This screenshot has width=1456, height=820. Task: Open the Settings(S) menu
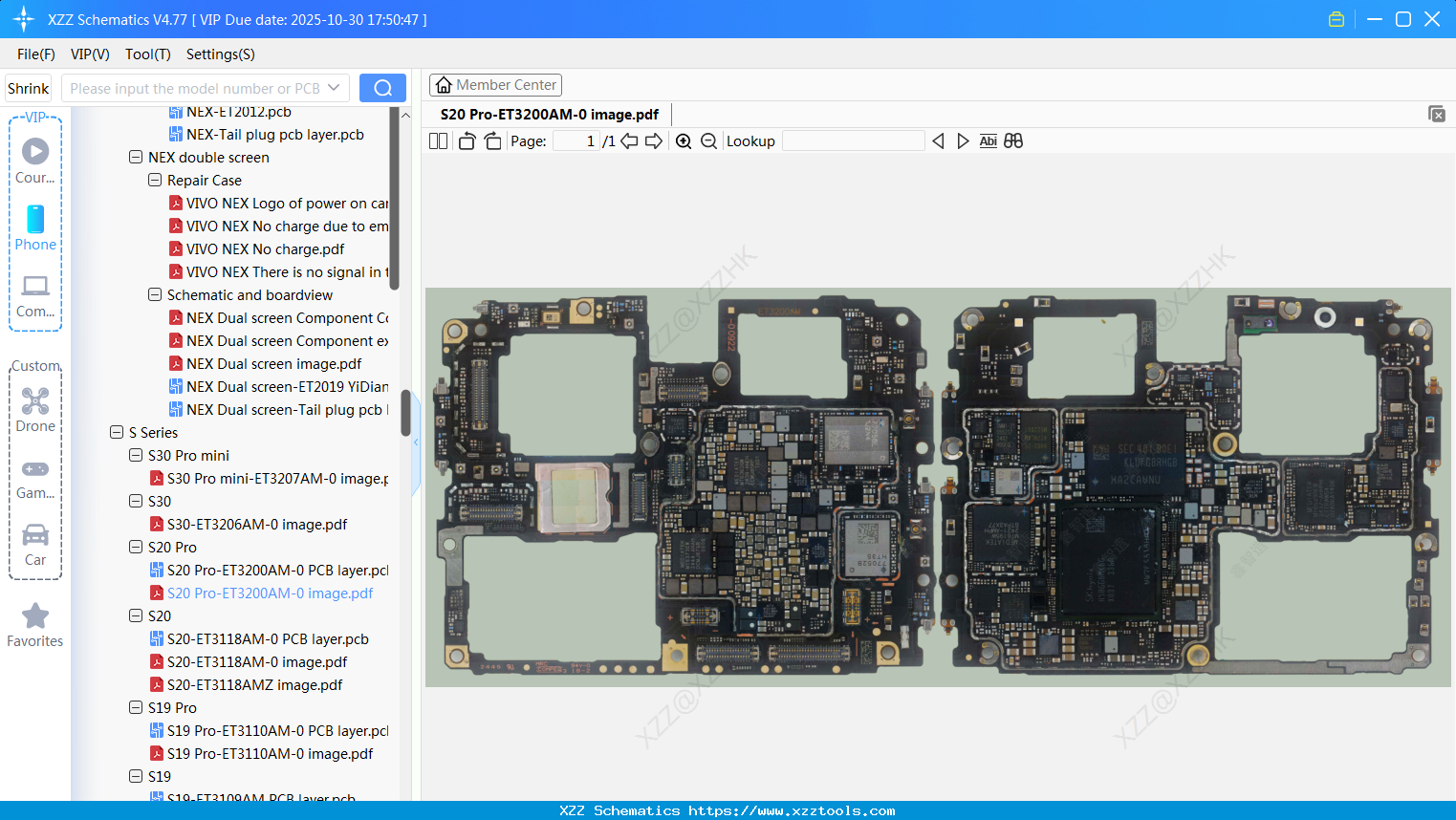[220, 54]
